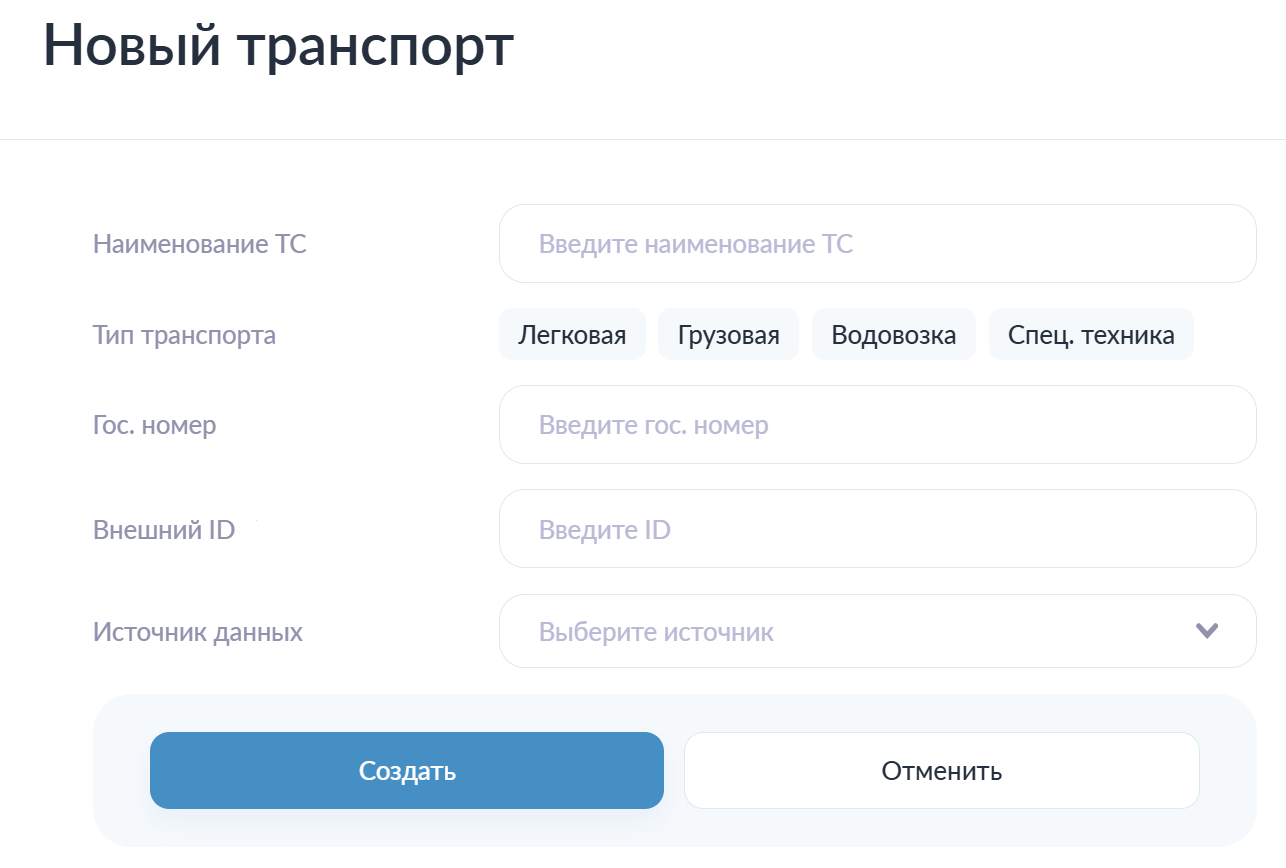
Task: Click the 'Источник данных' label
Action: (198, 632)
